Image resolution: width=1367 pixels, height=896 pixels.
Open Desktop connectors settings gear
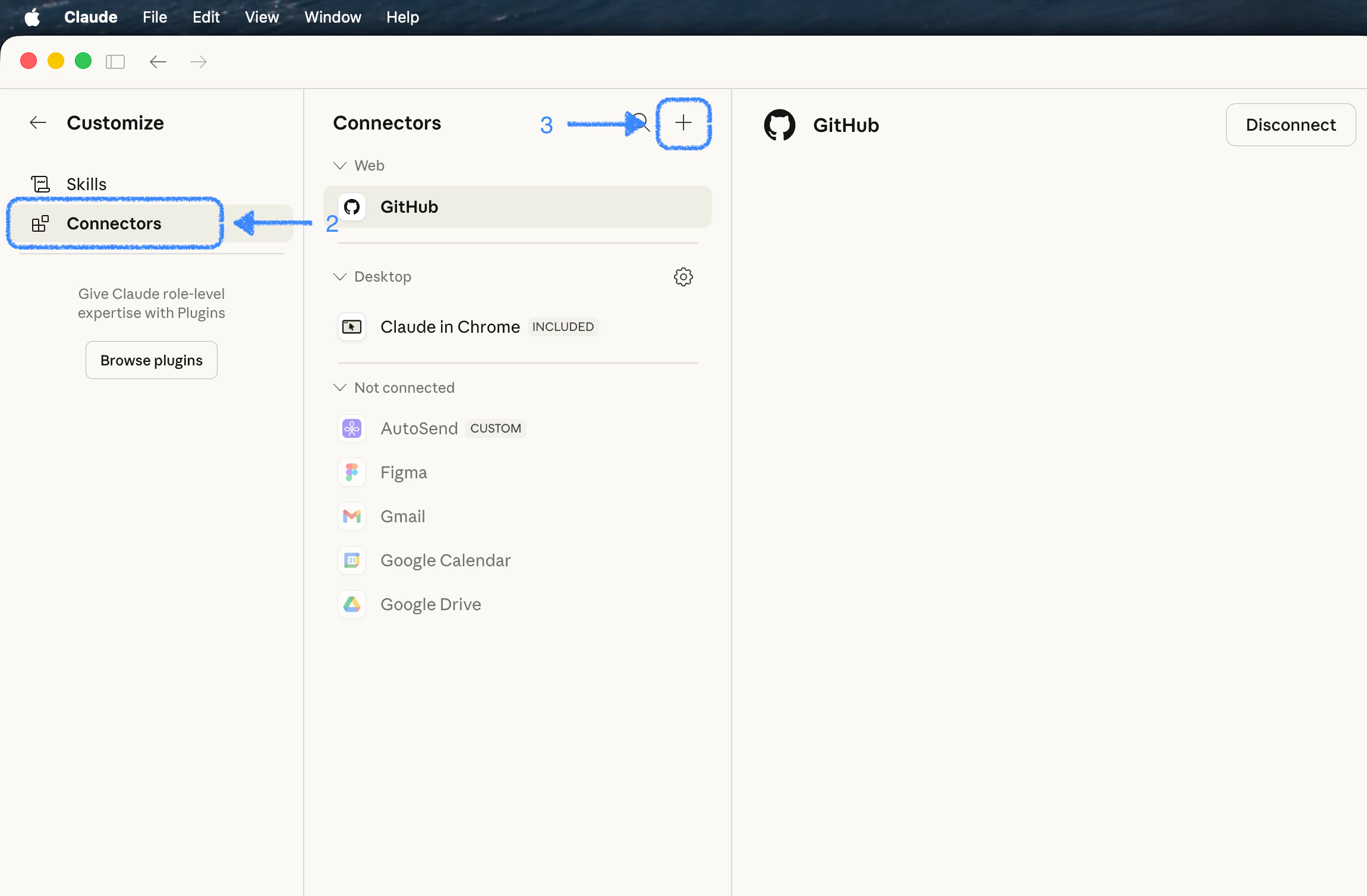tap(684, 277)
